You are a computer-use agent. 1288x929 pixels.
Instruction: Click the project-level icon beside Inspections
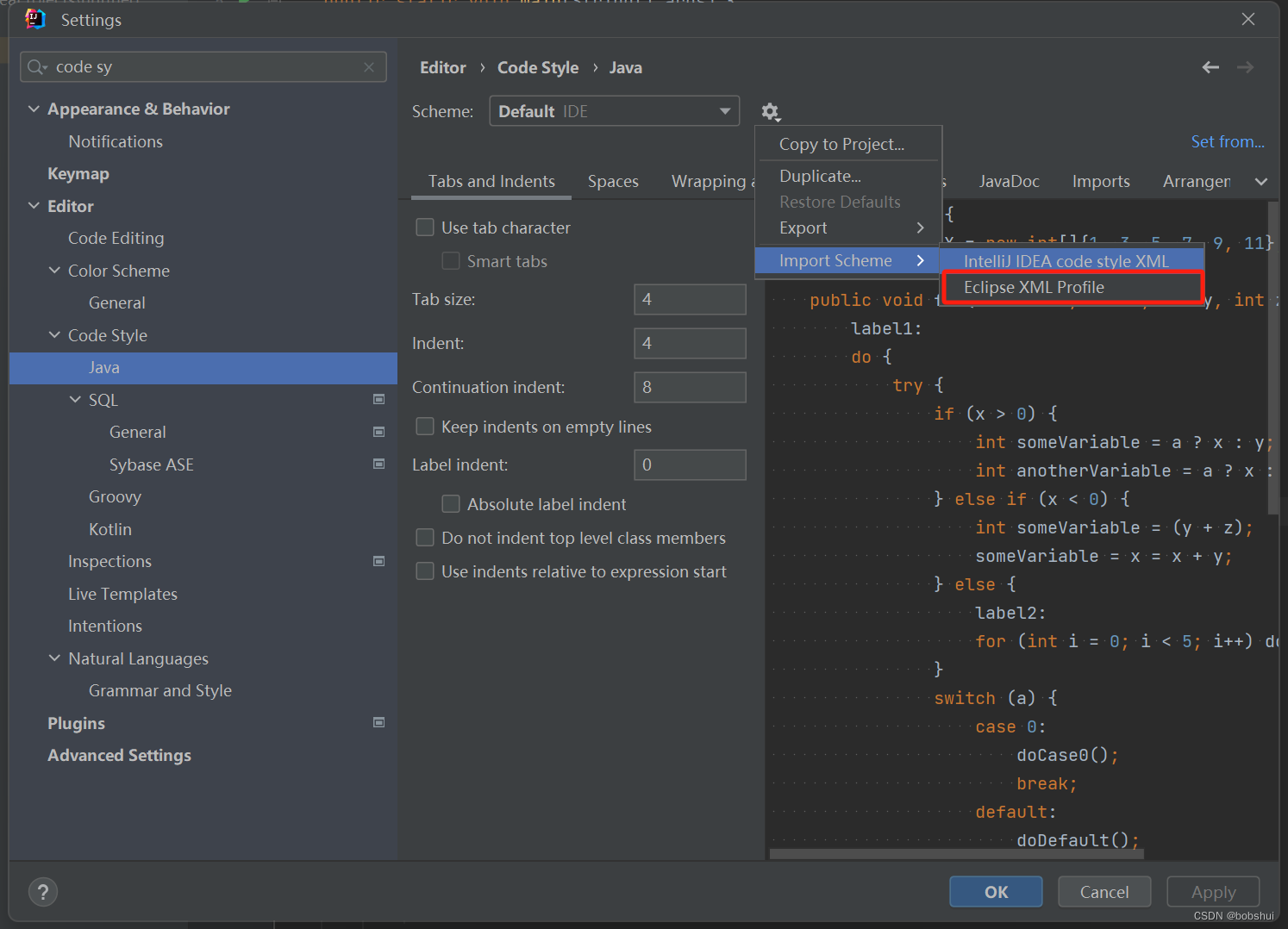[378, 561]
